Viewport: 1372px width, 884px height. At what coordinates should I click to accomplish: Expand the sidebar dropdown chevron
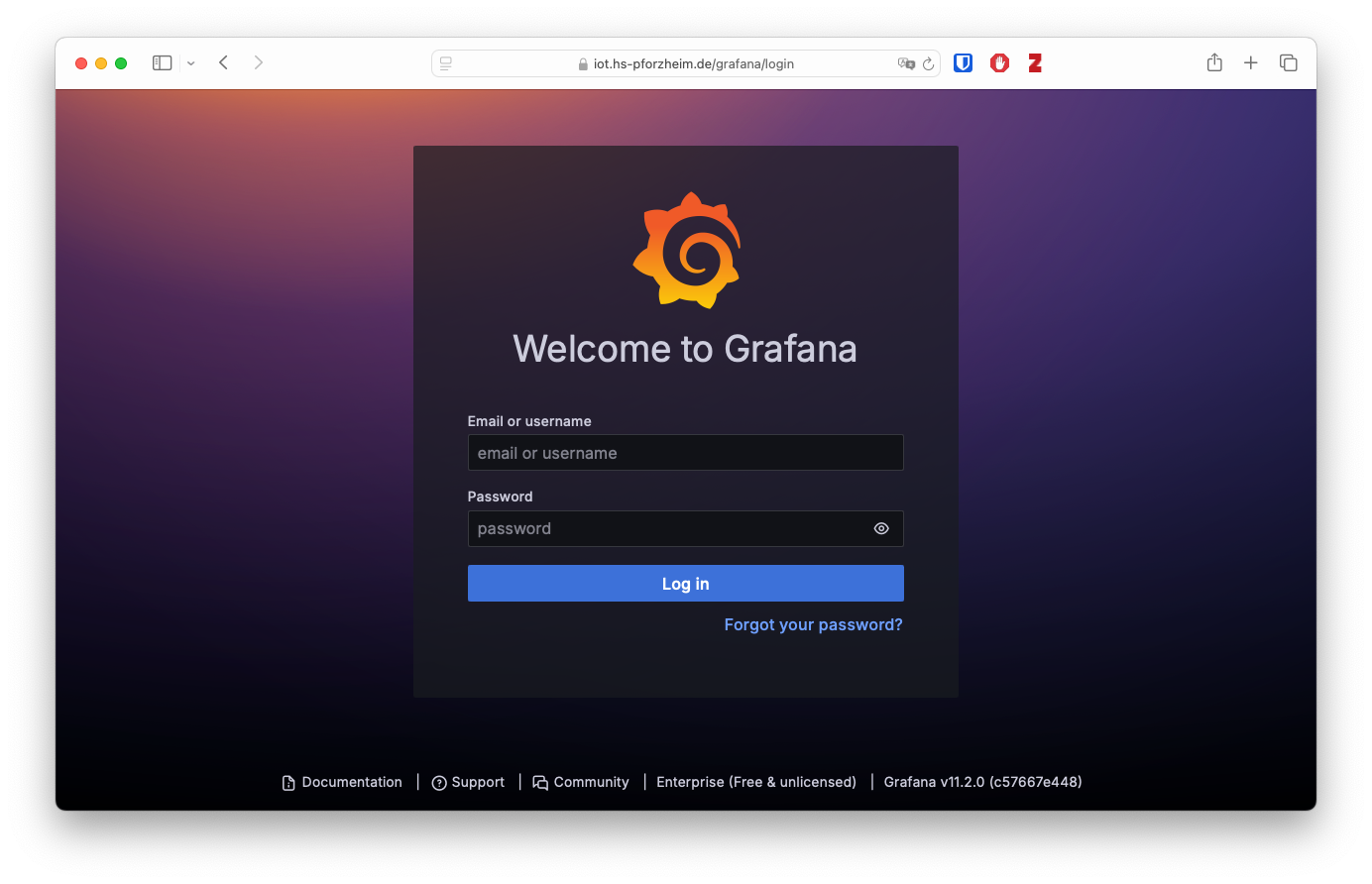tap(190, 62)
